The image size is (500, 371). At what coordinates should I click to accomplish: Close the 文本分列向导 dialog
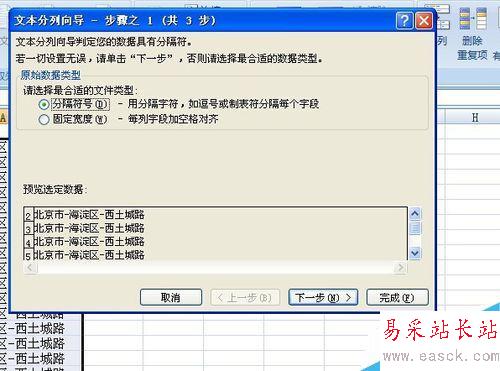click(x=424, y=21)
